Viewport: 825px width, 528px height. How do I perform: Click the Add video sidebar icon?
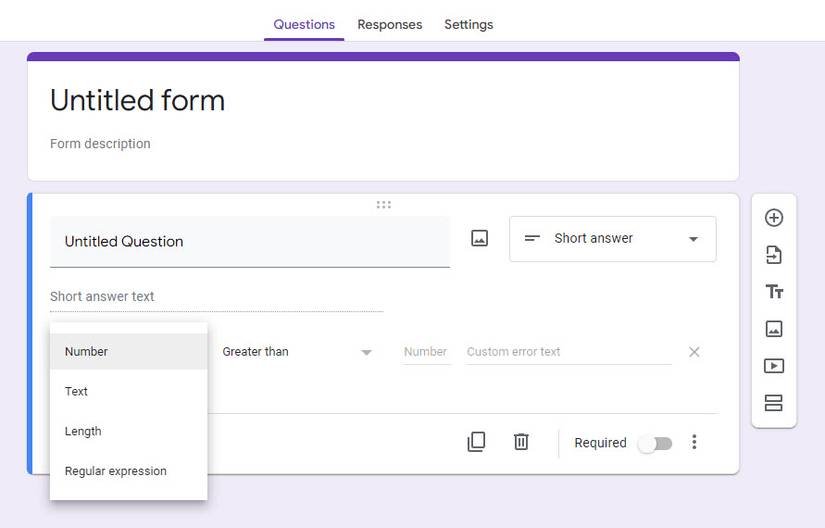pyautogui.click(x=774, y=366)
